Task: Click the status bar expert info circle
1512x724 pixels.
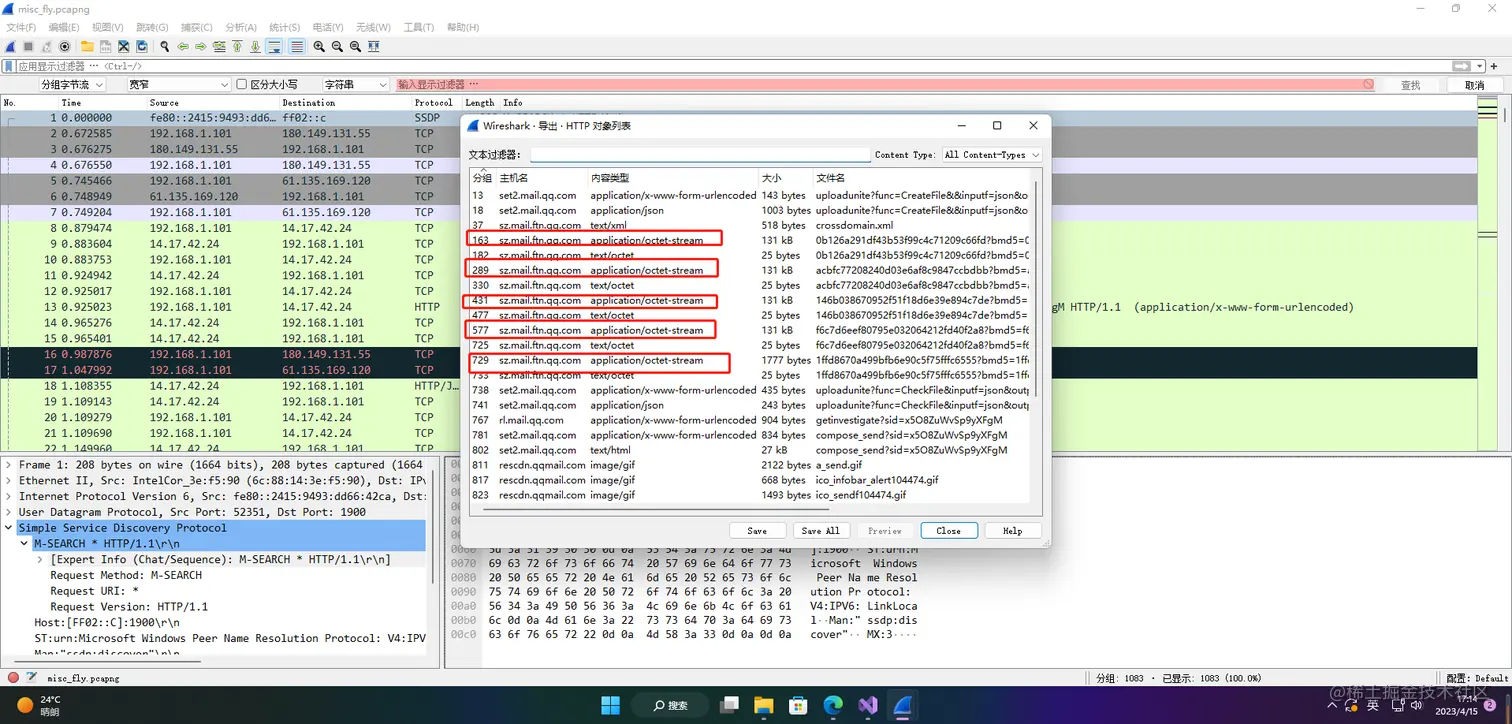Action: click(13, 678)
